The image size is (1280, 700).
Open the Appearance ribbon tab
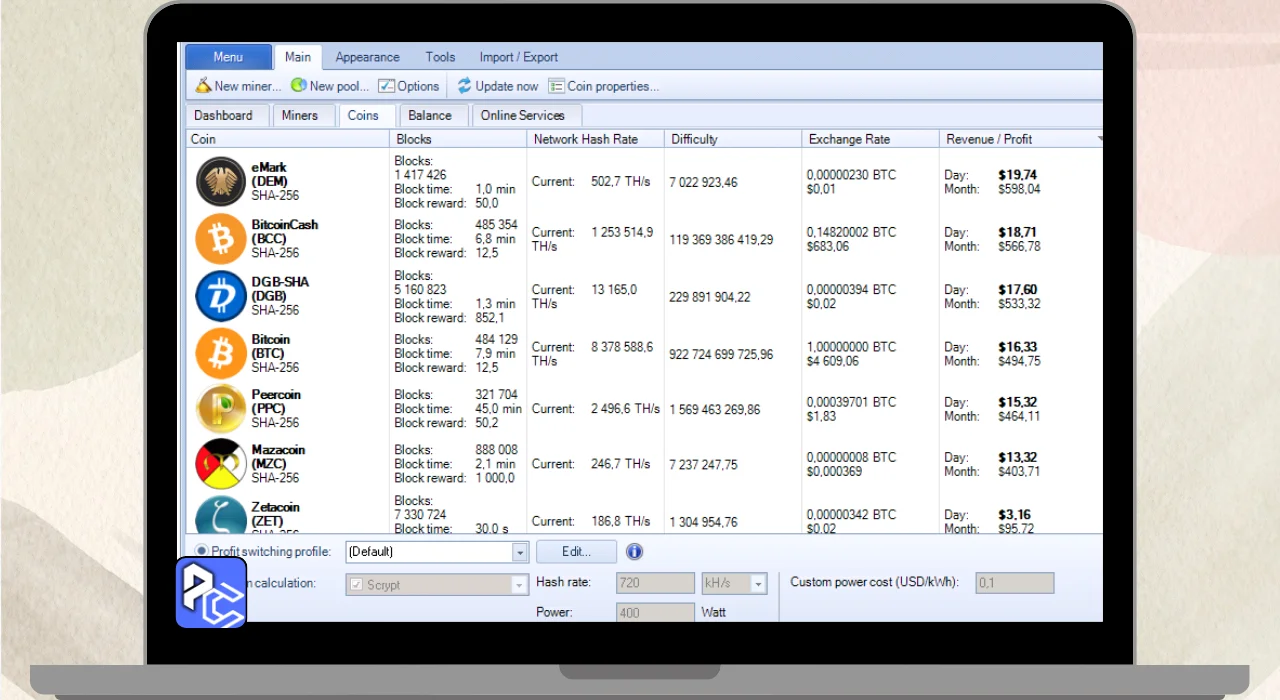point(367,57)
